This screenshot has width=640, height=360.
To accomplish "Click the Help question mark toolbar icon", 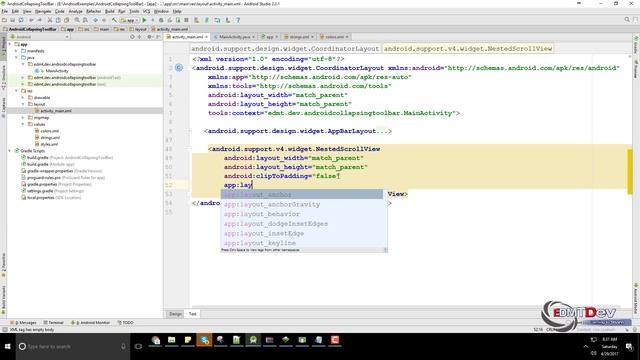I will point(238,20).
